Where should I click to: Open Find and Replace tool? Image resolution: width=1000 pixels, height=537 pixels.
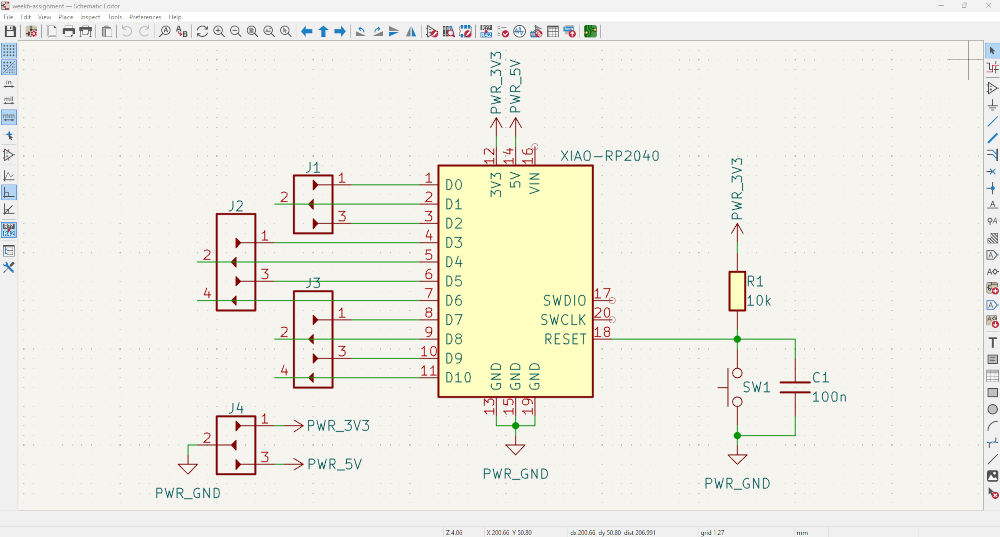[x=182, y=31]
